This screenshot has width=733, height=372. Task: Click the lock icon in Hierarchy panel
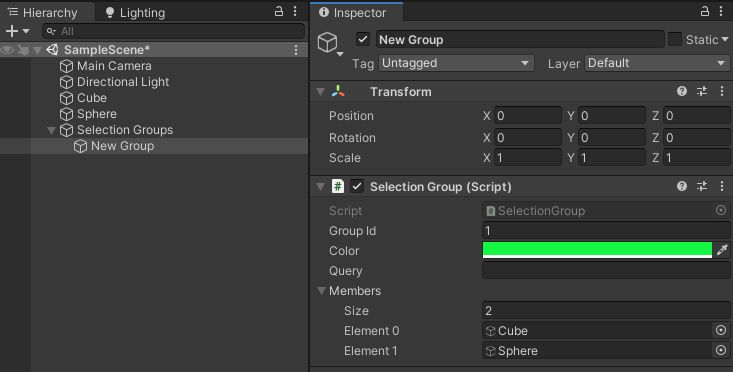point(279,12)
